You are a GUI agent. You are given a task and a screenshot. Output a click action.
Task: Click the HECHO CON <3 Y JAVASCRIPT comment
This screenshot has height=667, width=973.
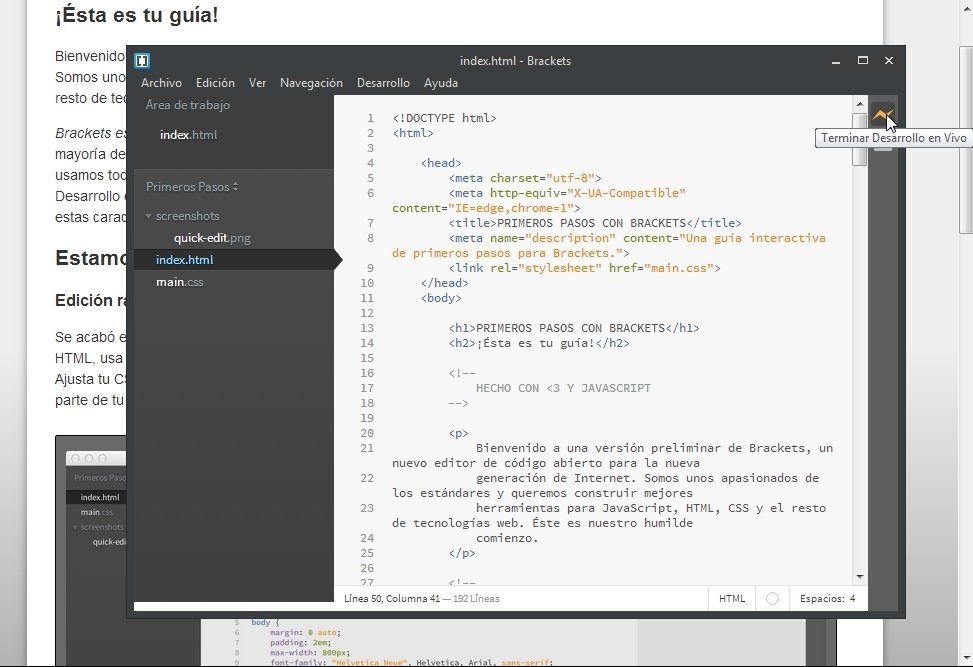pyautogui.click(x=563, y=388)
